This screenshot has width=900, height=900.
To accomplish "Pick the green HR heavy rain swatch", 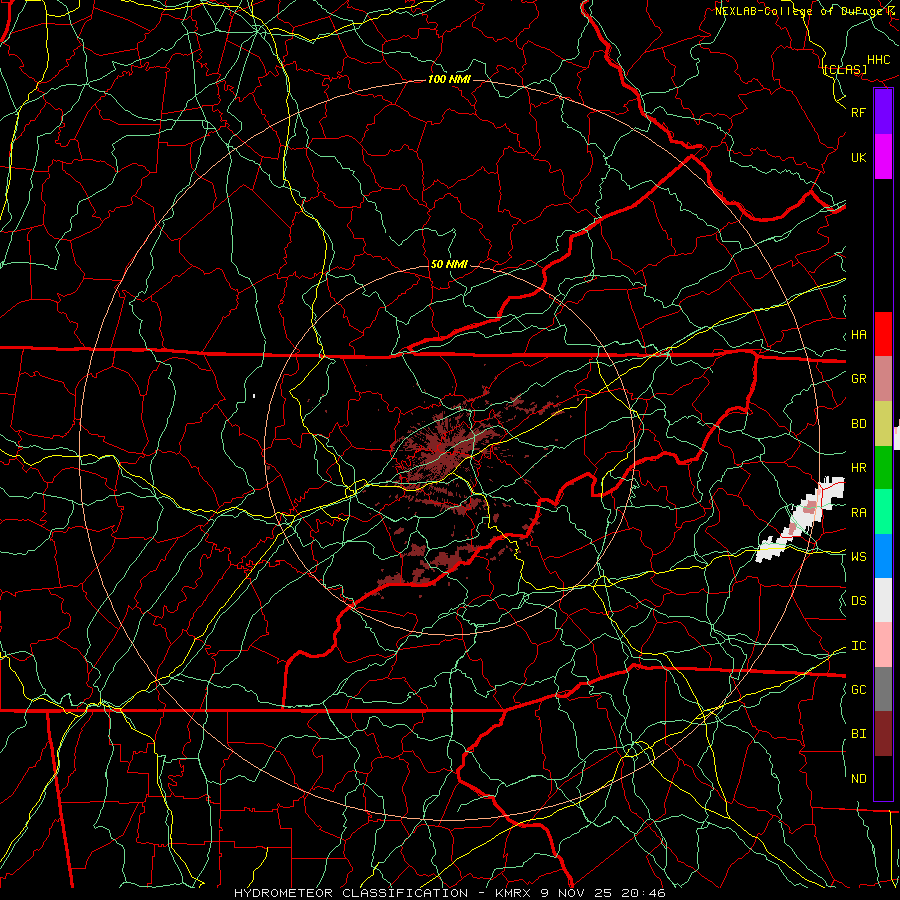I will [x=883, y=467].
